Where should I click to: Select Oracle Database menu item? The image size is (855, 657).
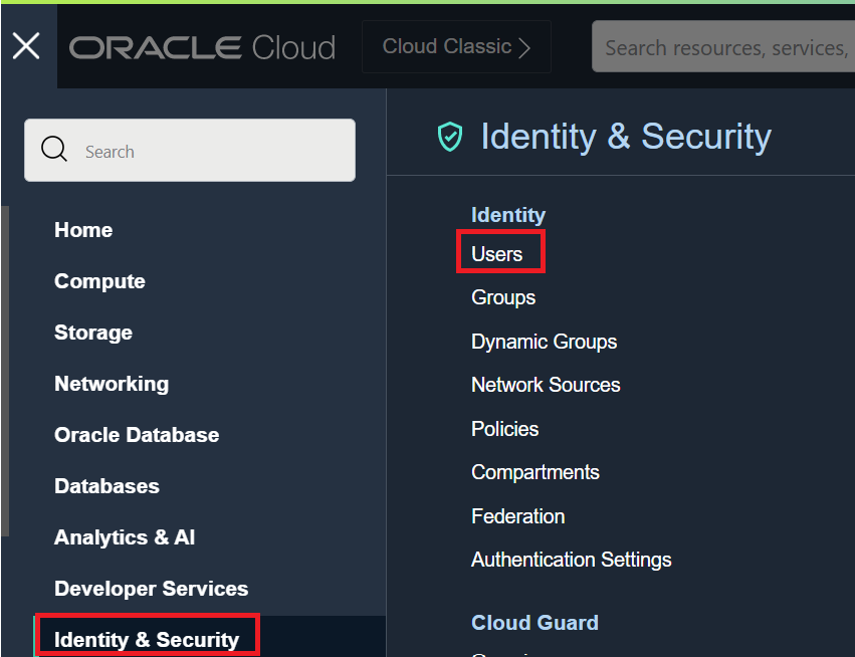tap(136, 435)
